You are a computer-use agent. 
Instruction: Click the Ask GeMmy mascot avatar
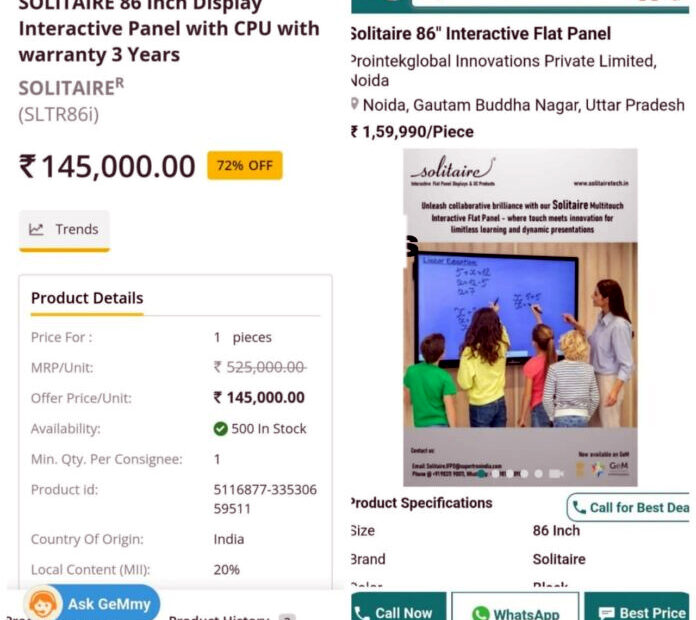coord(43,603)
